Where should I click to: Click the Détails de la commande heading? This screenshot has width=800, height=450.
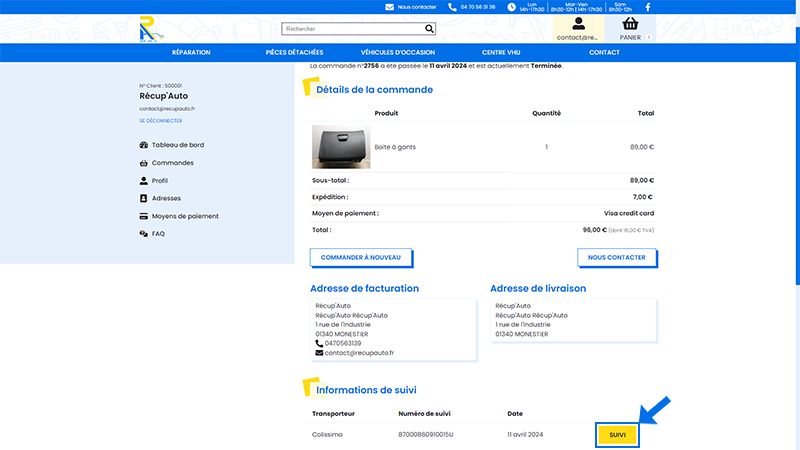[374, 90]
